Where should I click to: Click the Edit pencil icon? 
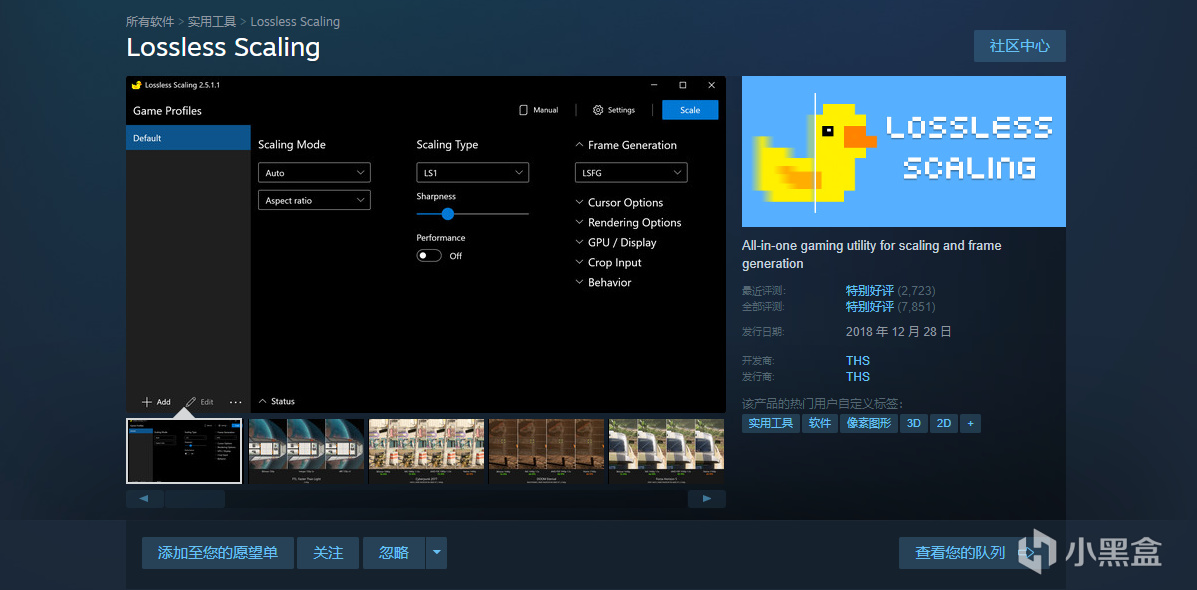191,401
